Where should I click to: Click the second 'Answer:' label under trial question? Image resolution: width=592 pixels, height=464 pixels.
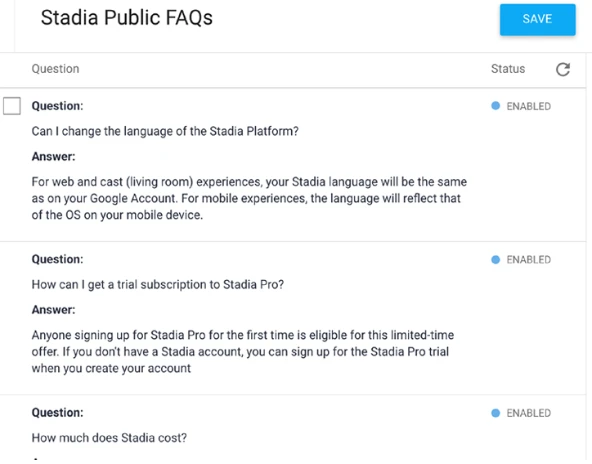pos(53,310)
